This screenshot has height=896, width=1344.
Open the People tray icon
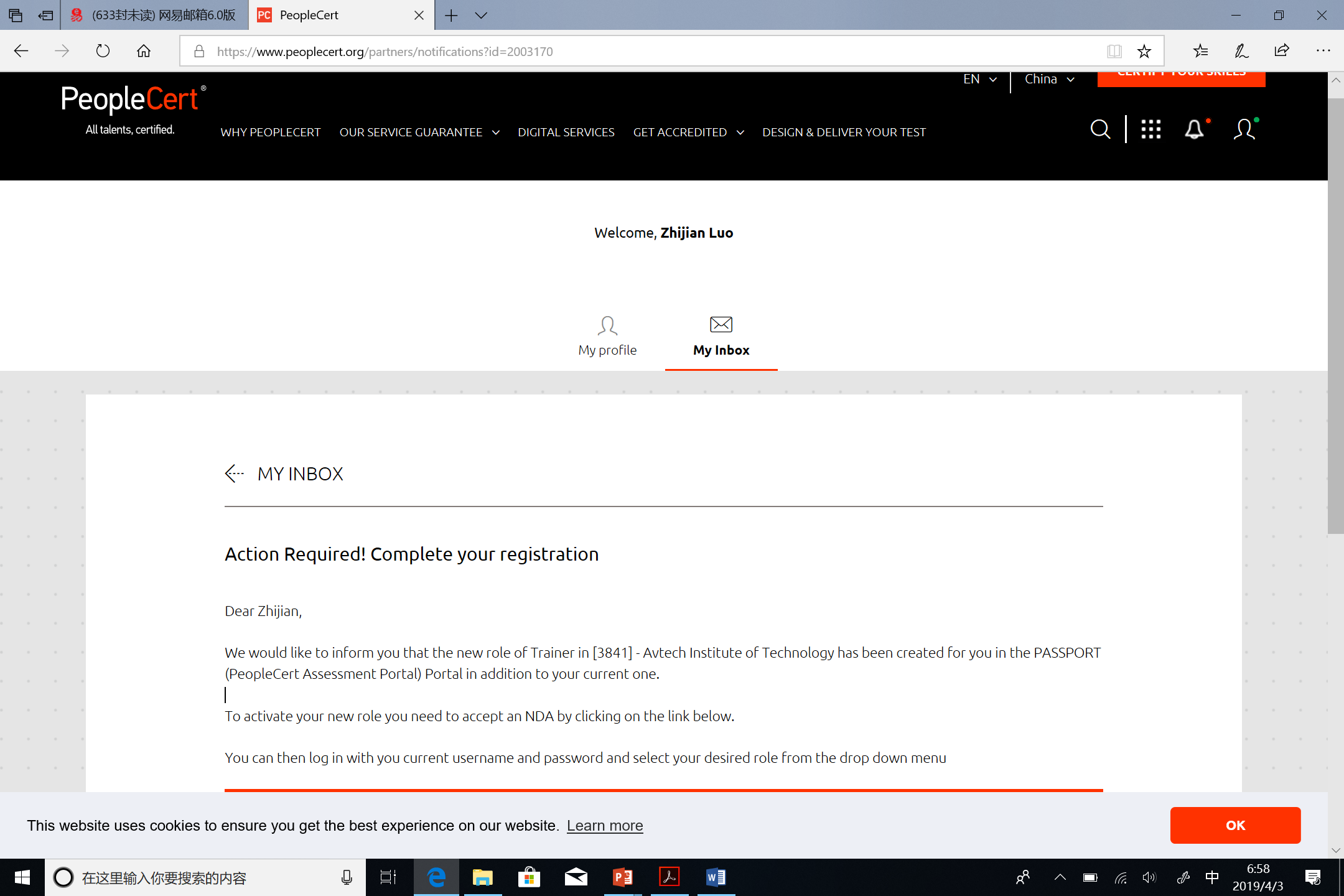pos(1022,877)
